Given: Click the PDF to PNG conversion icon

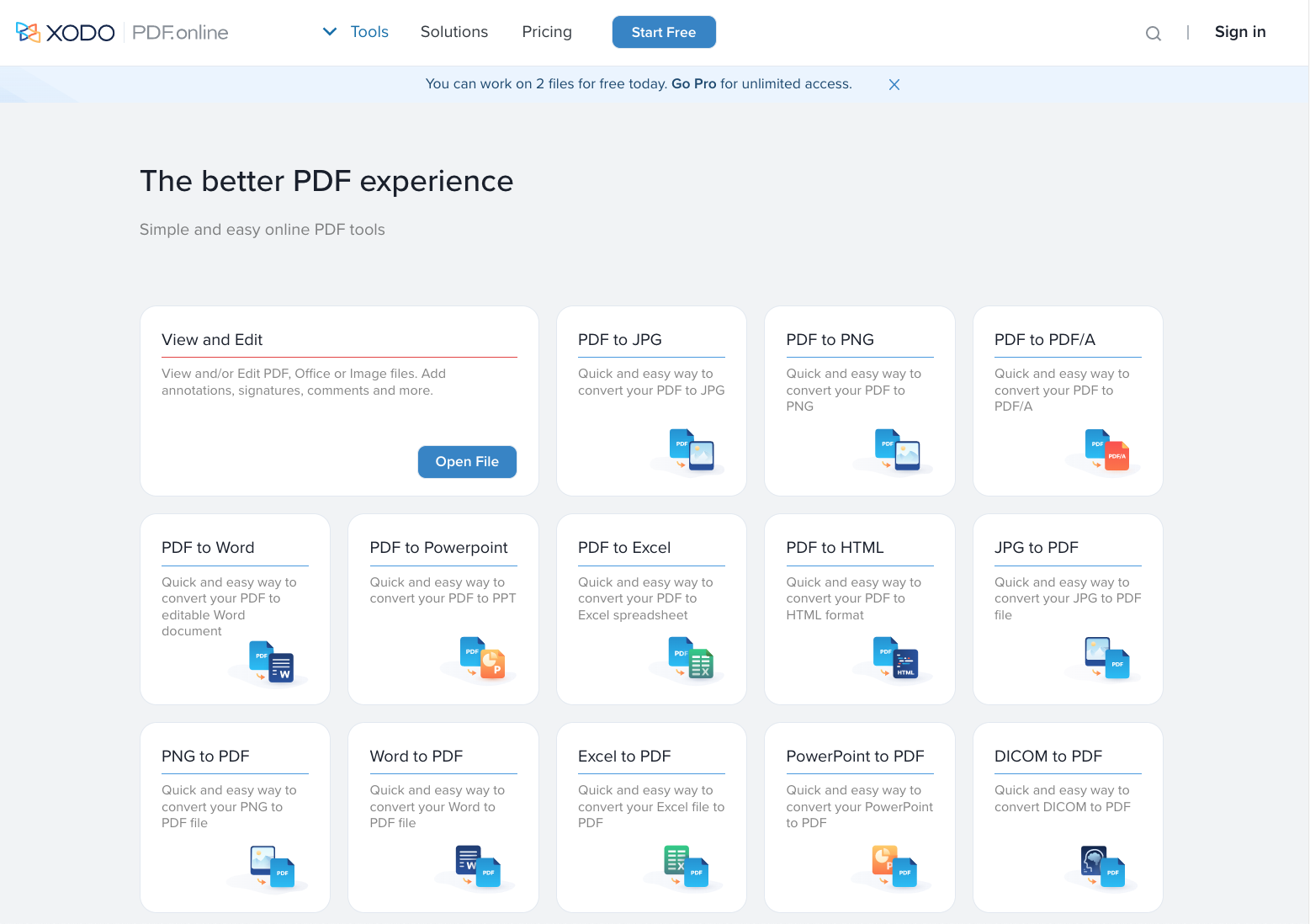Looking at the screenshot, I should point(898,450).
